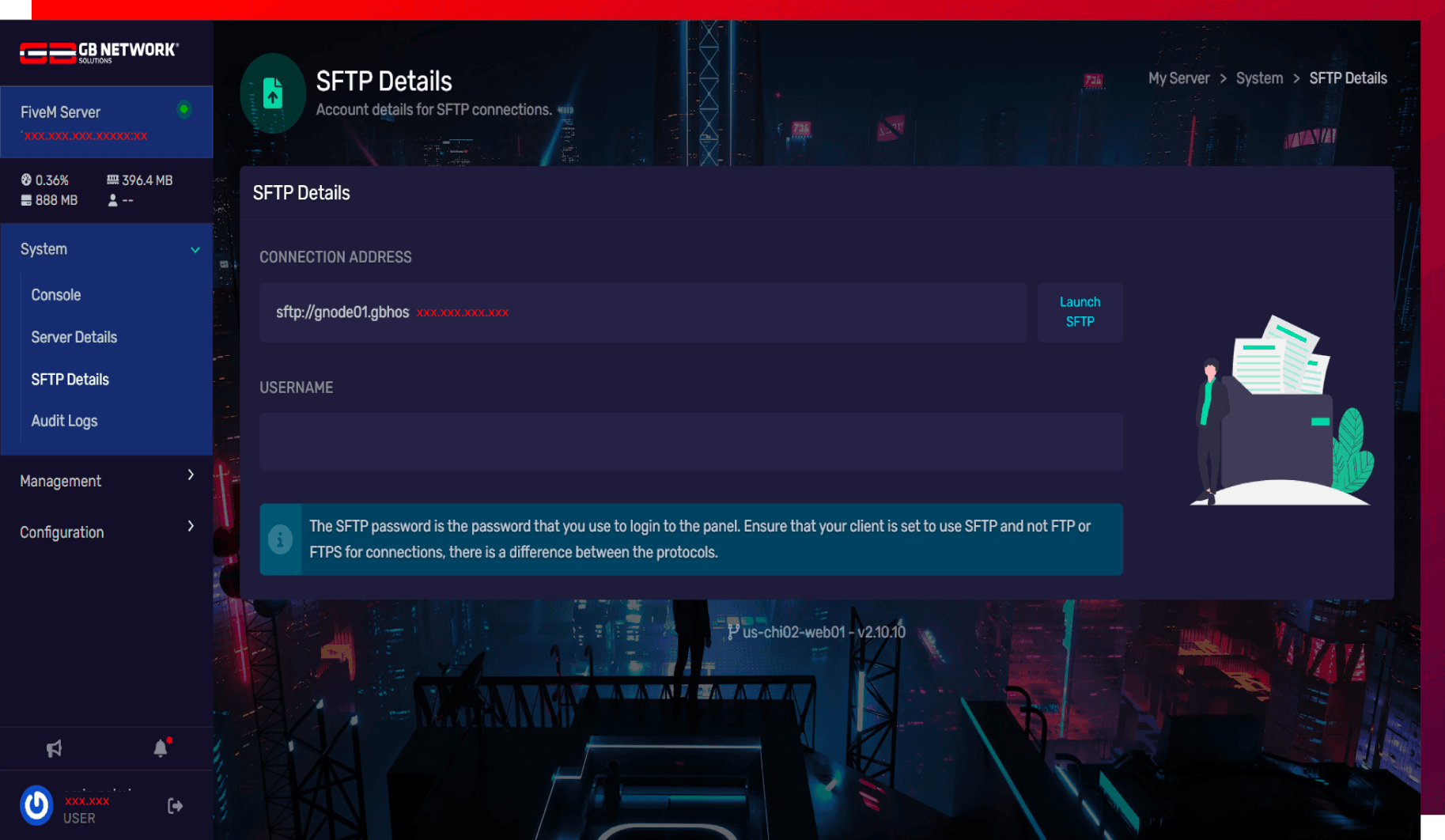Click the logout arrow icon

pyautogui.click(x=176, y=806)
